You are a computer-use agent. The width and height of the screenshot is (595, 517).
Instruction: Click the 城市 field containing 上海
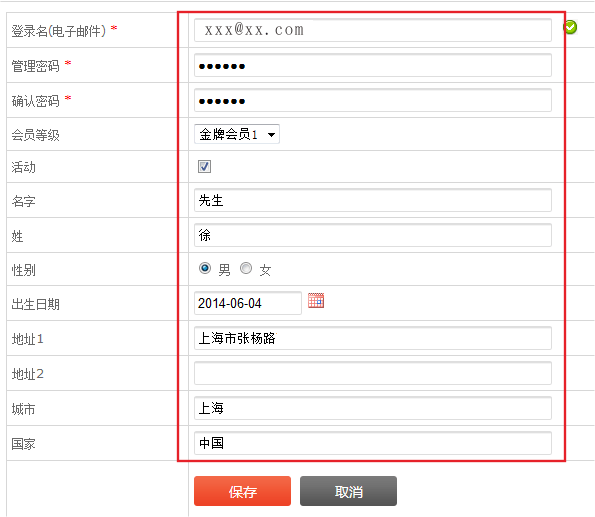coord(373,408)
